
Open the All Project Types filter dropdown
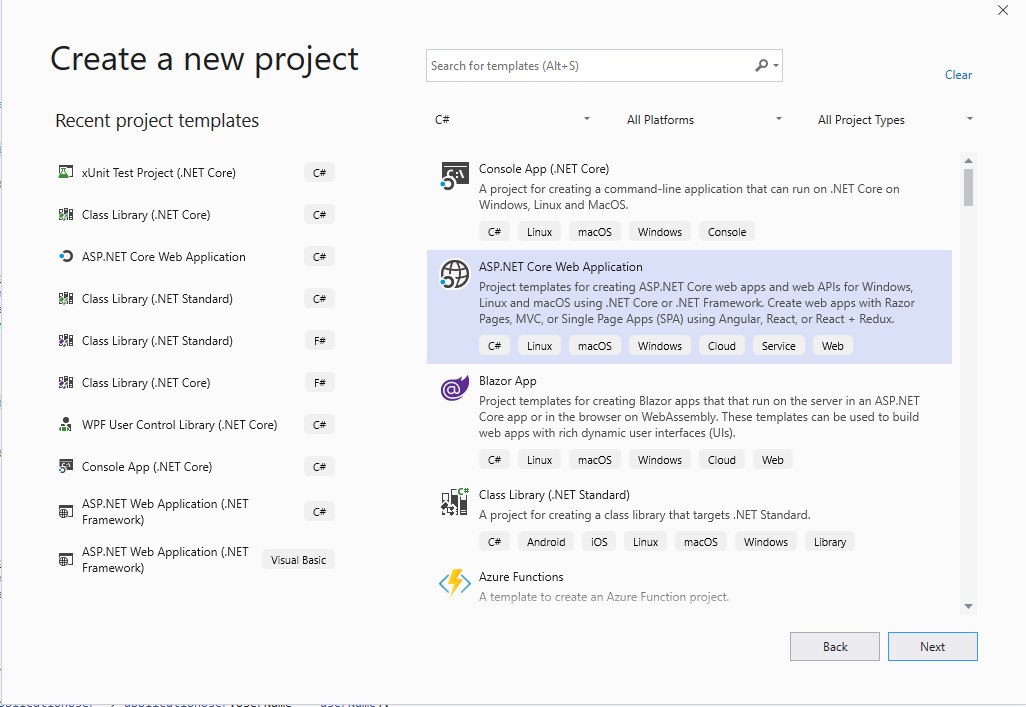894,119
